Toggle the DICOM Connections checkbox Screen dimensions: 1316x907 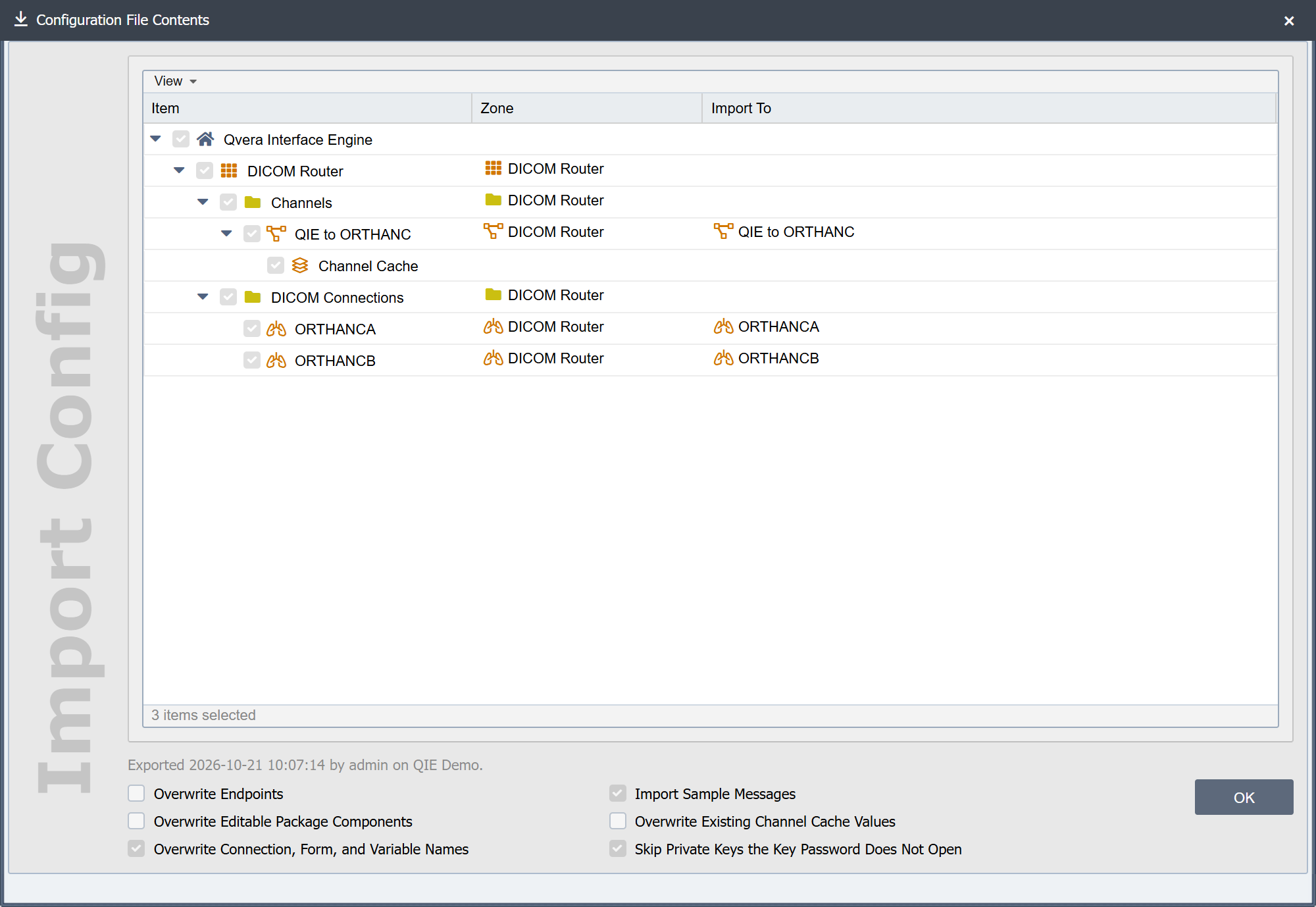click(228, 297)
